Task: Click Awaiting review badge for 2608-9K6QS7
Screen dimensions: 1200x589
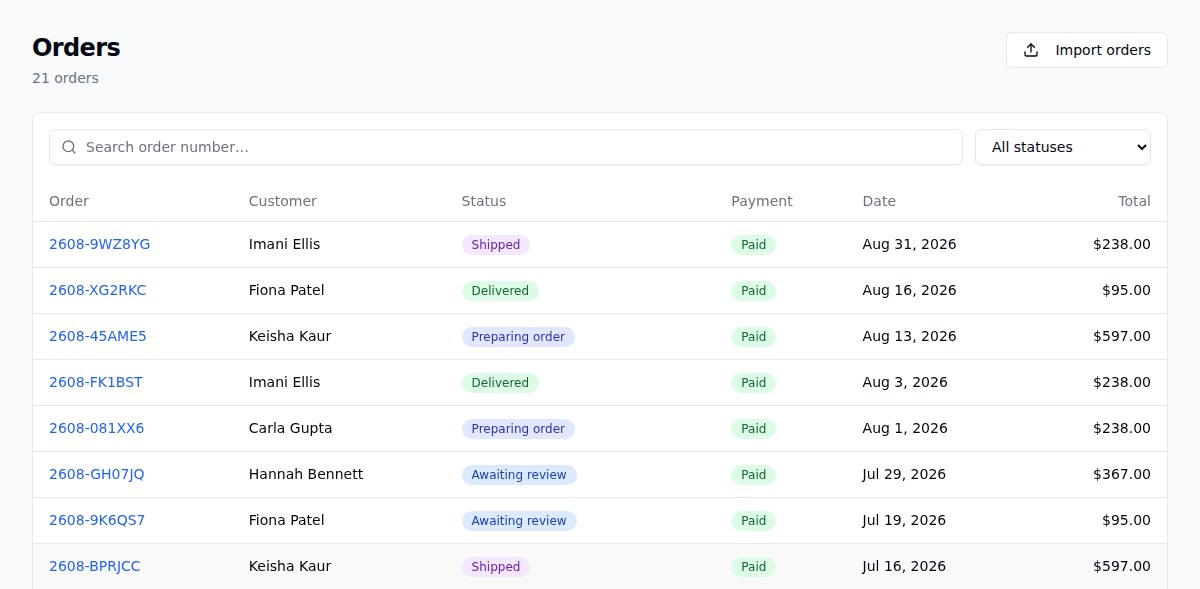Action: tap(519, 521)
